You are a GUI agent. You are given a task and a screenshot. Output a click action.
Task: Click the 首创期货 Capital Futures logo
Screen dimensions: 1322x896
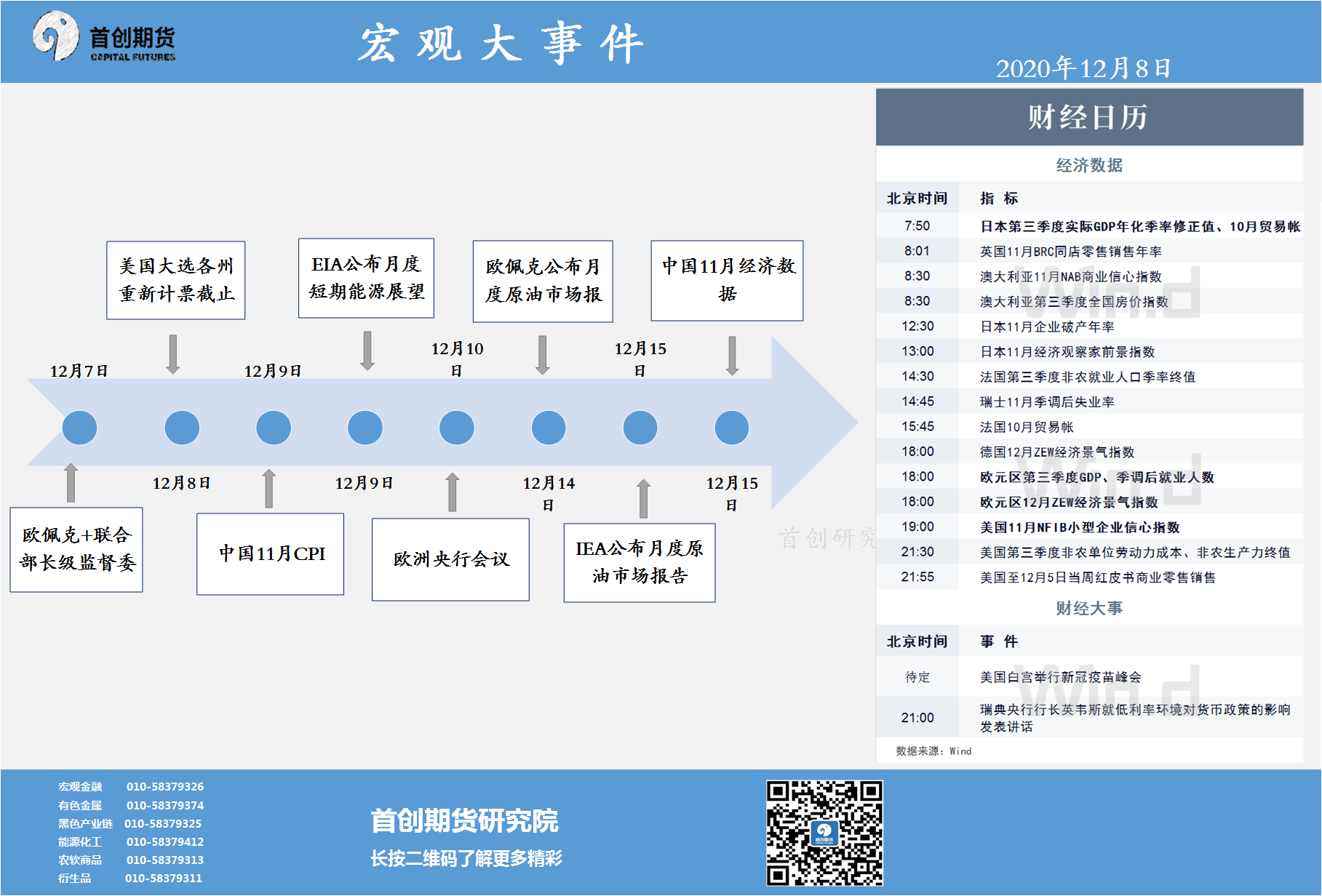[104, 36]
